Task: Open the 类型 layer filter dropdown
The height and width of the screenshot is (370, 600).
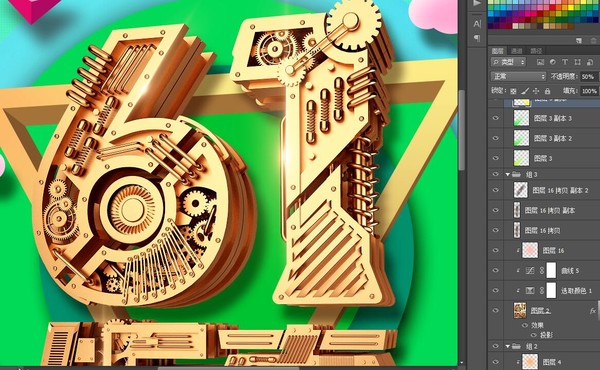Action: coord(509,62)
